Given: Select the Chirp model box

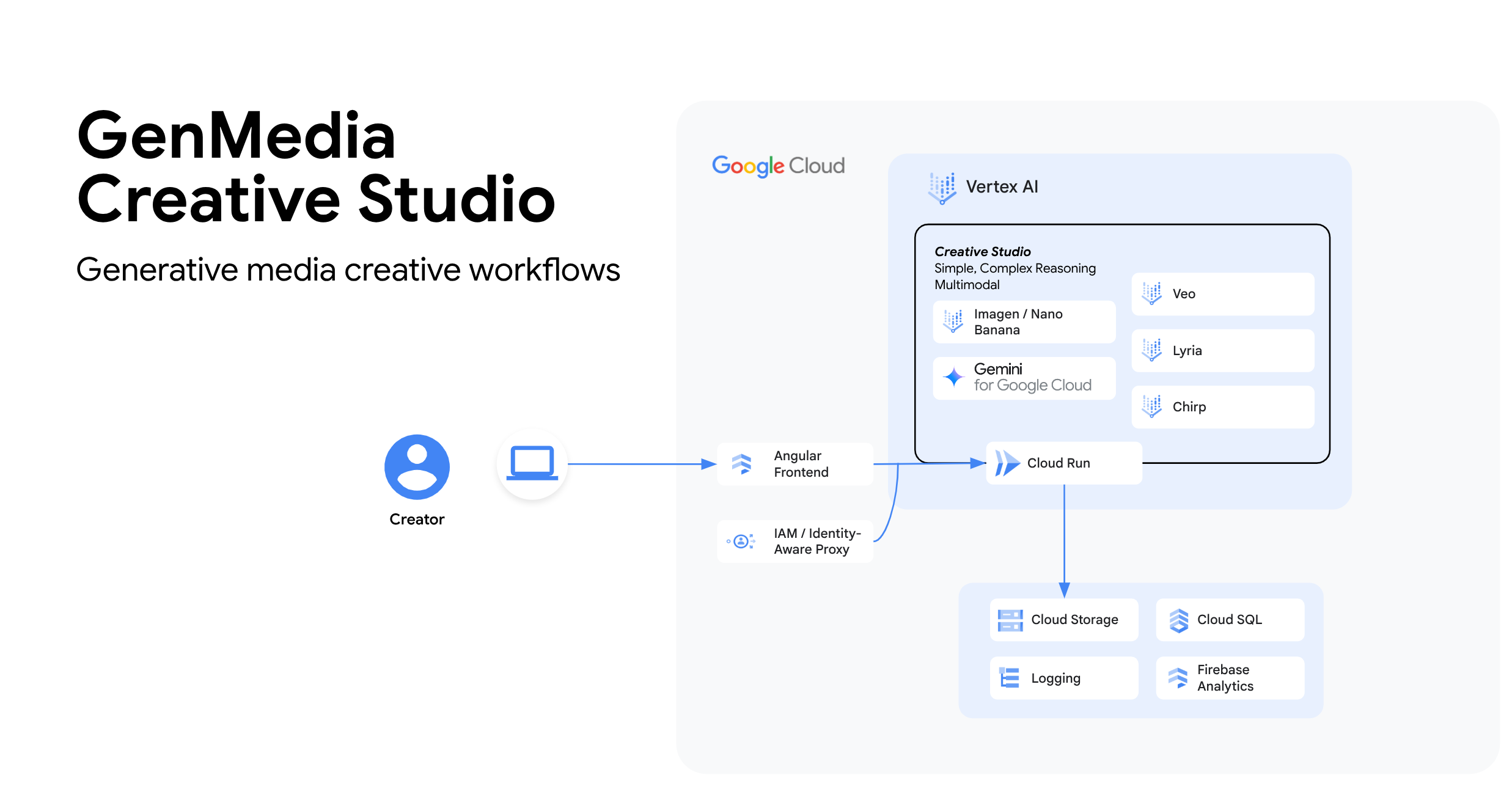Looking at the screenshot, I should point(1222,407).
